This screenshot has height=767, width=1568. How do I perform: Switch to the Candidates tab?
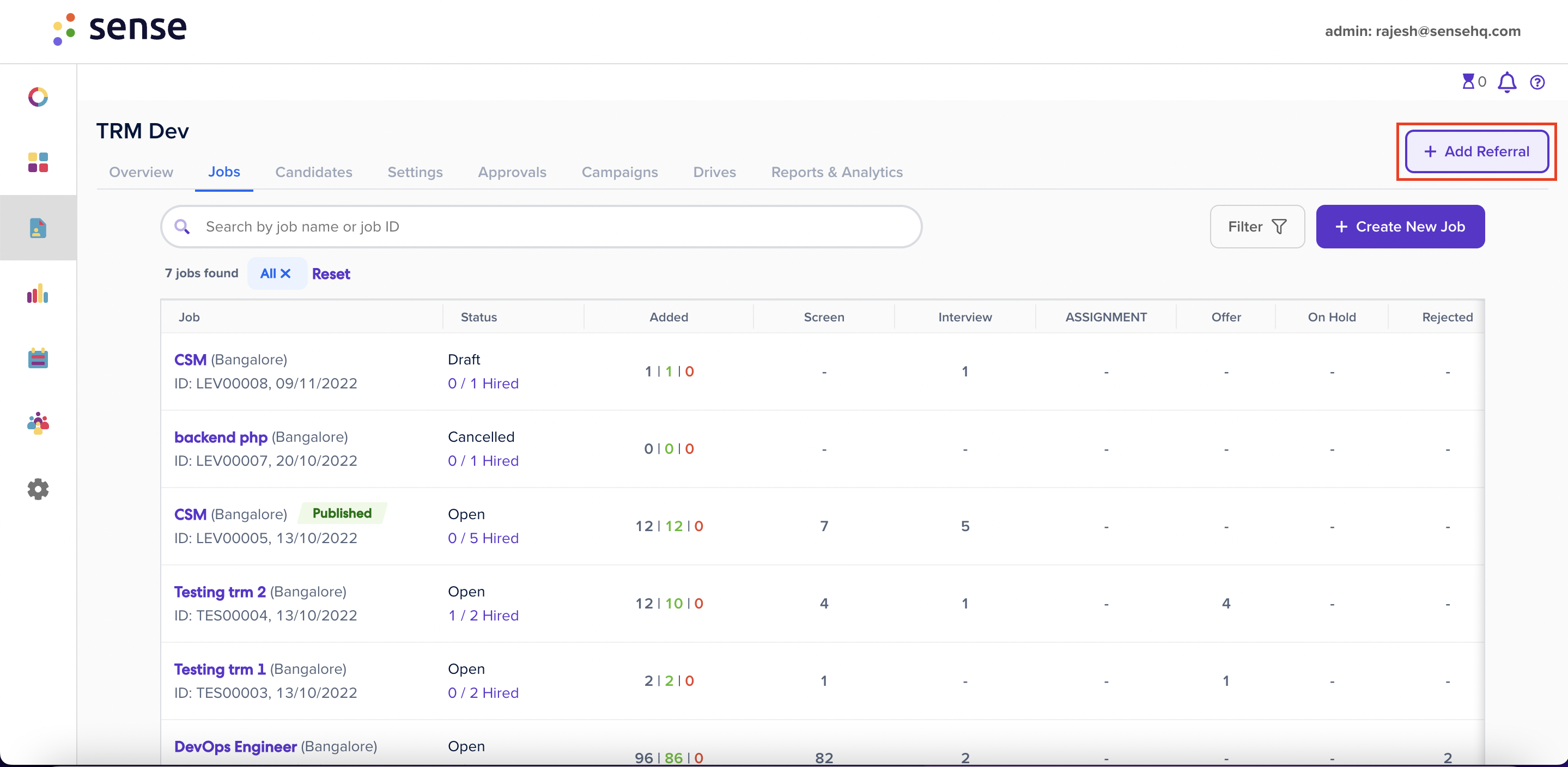(x=313, y=172)
